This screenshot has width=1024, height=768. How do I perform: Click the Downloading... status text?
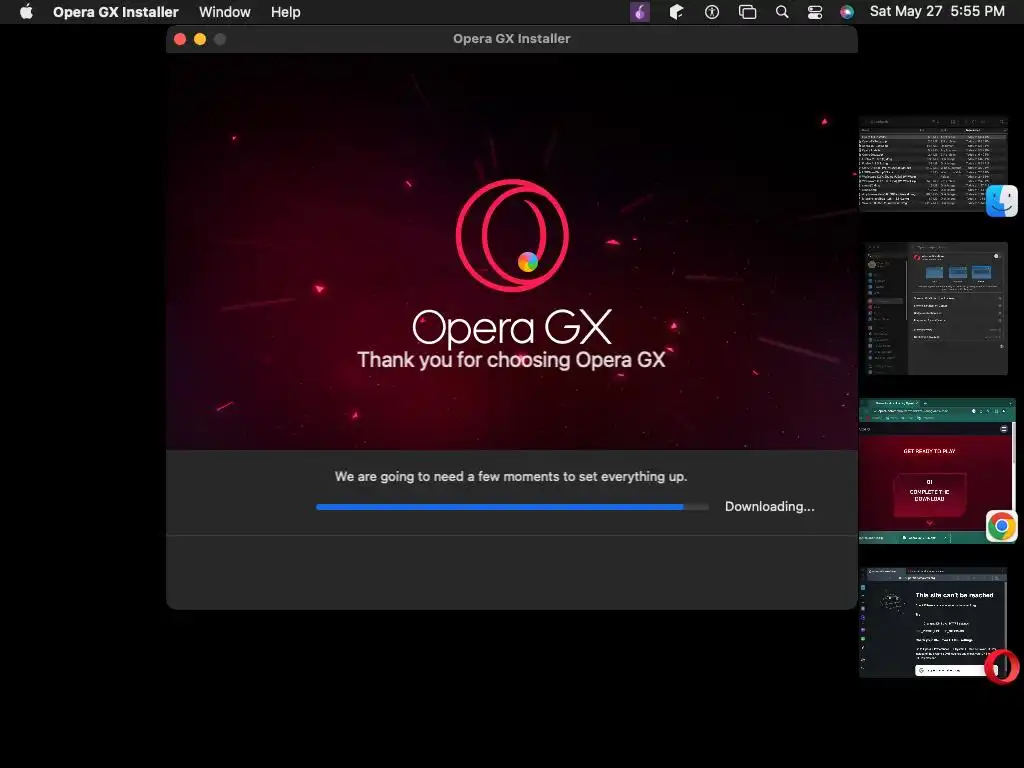[x=769, y=507]
